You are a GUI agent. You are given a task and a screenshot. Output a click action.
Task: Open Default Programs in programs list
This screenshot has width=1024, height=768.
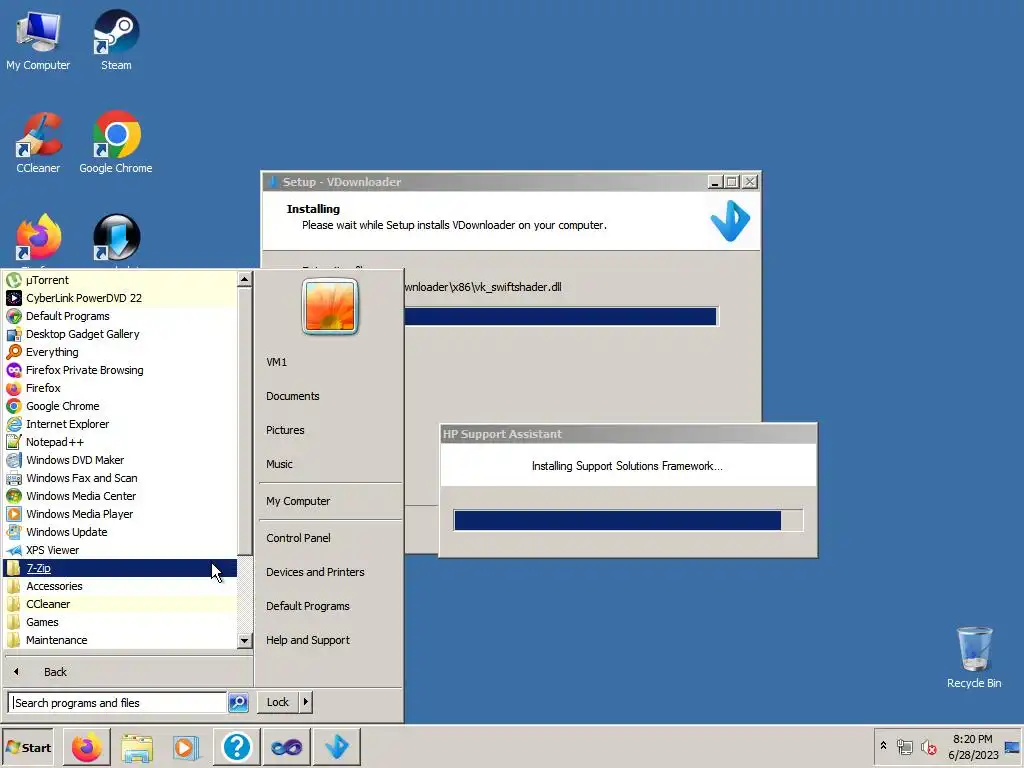pos(121,316)
